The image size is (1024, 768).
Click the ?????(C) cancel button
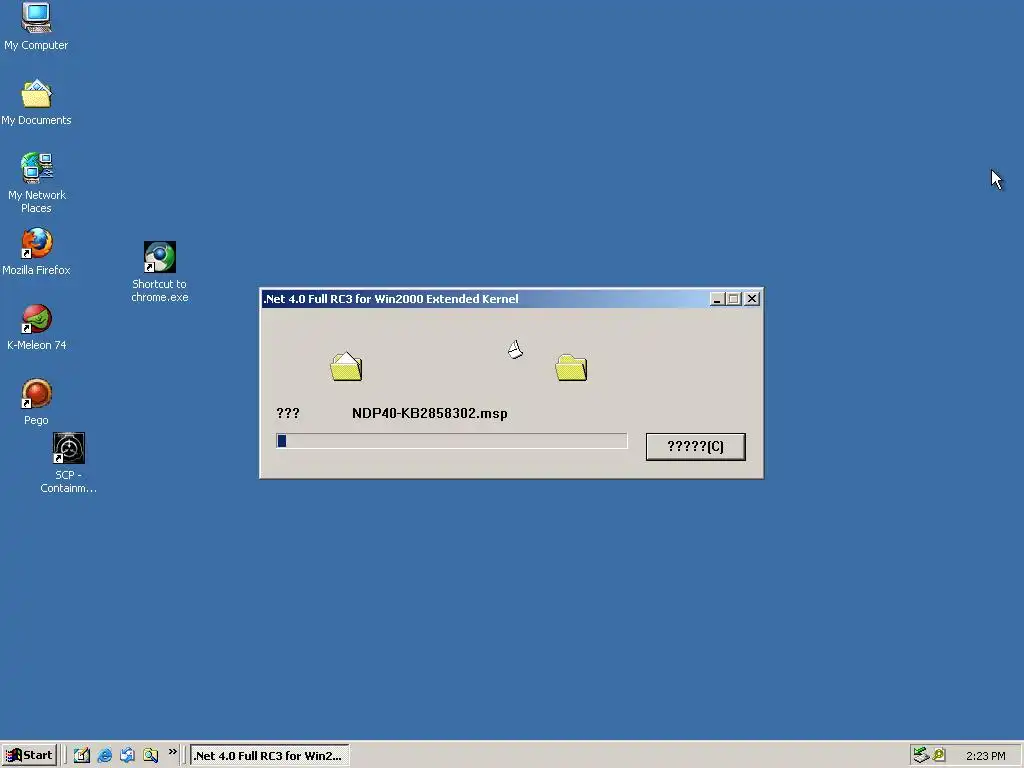click(x=696, y=447)
